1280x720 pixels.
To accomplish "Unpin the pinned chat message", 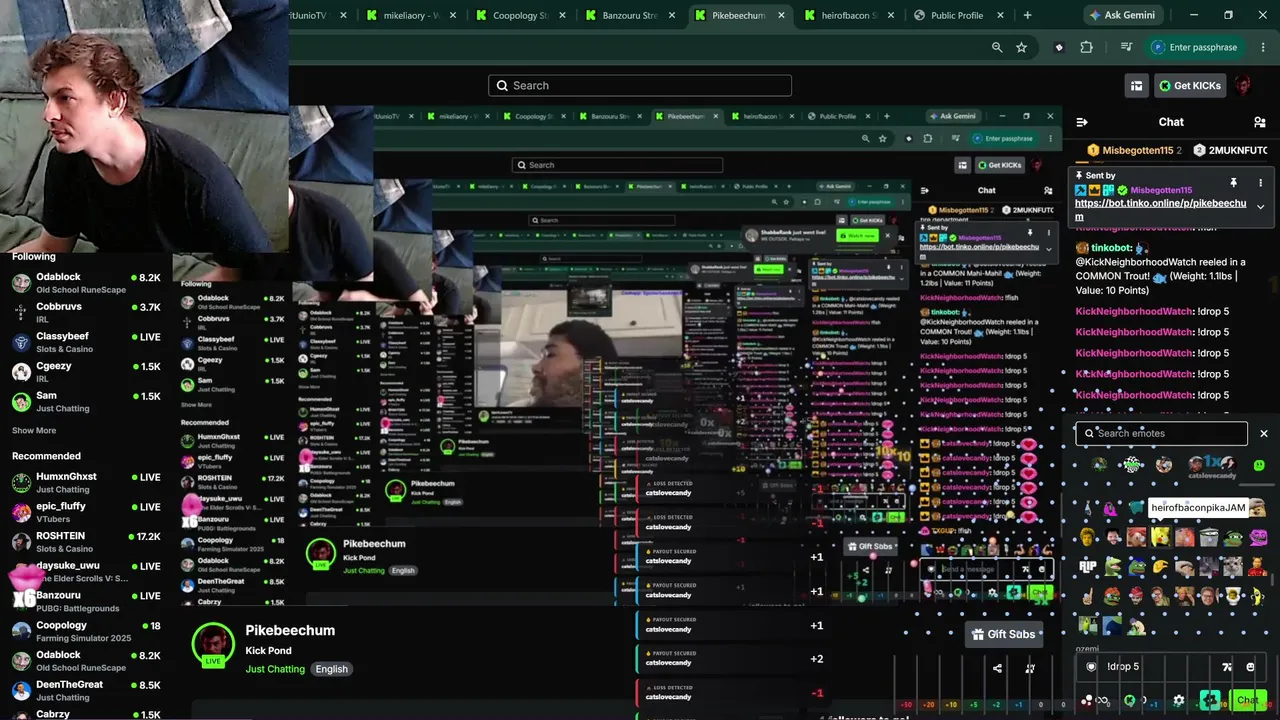I will [x=1233, y=183].
